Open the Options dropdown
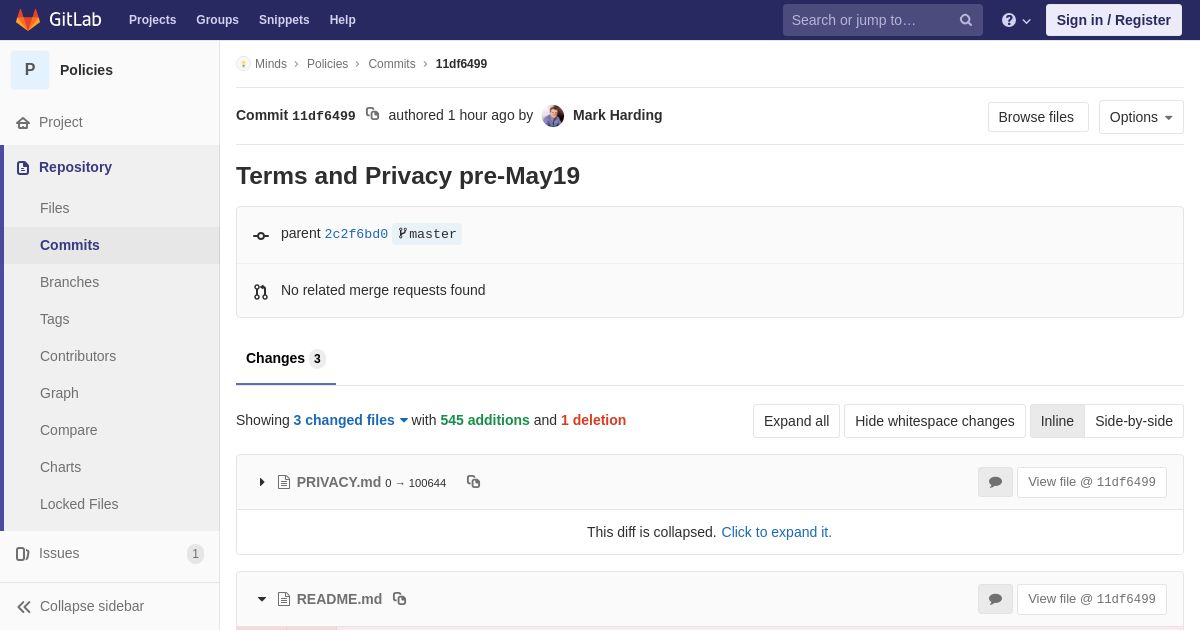The width and height of the screenshot is (1200, 630). point(1141,117)
